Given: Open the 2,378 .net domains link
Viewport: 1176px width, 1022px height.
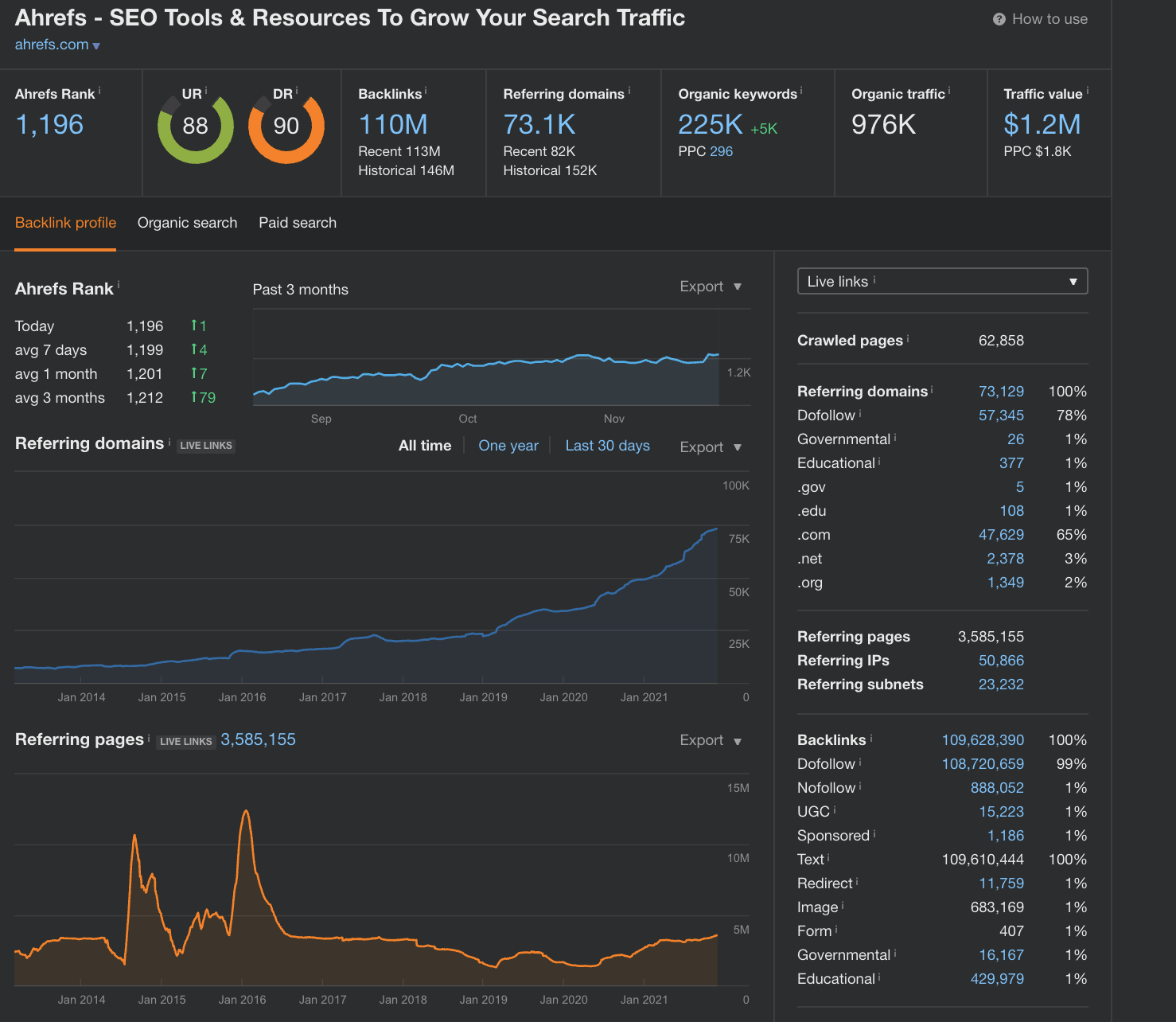Looking at the screenshot, I should 1006,559.
